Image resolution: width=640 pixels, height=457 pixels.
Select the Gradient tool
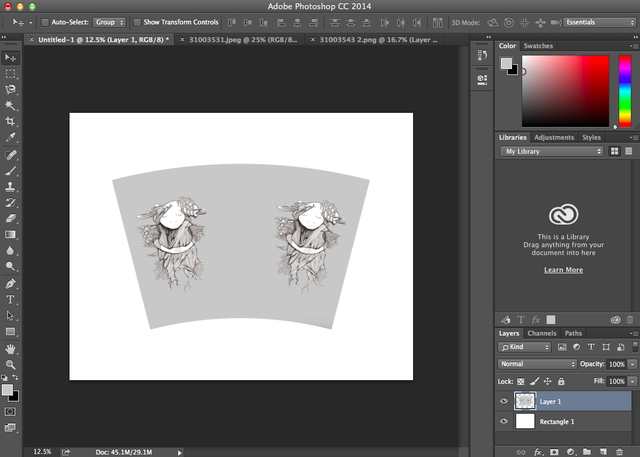(x=10, y=234)
